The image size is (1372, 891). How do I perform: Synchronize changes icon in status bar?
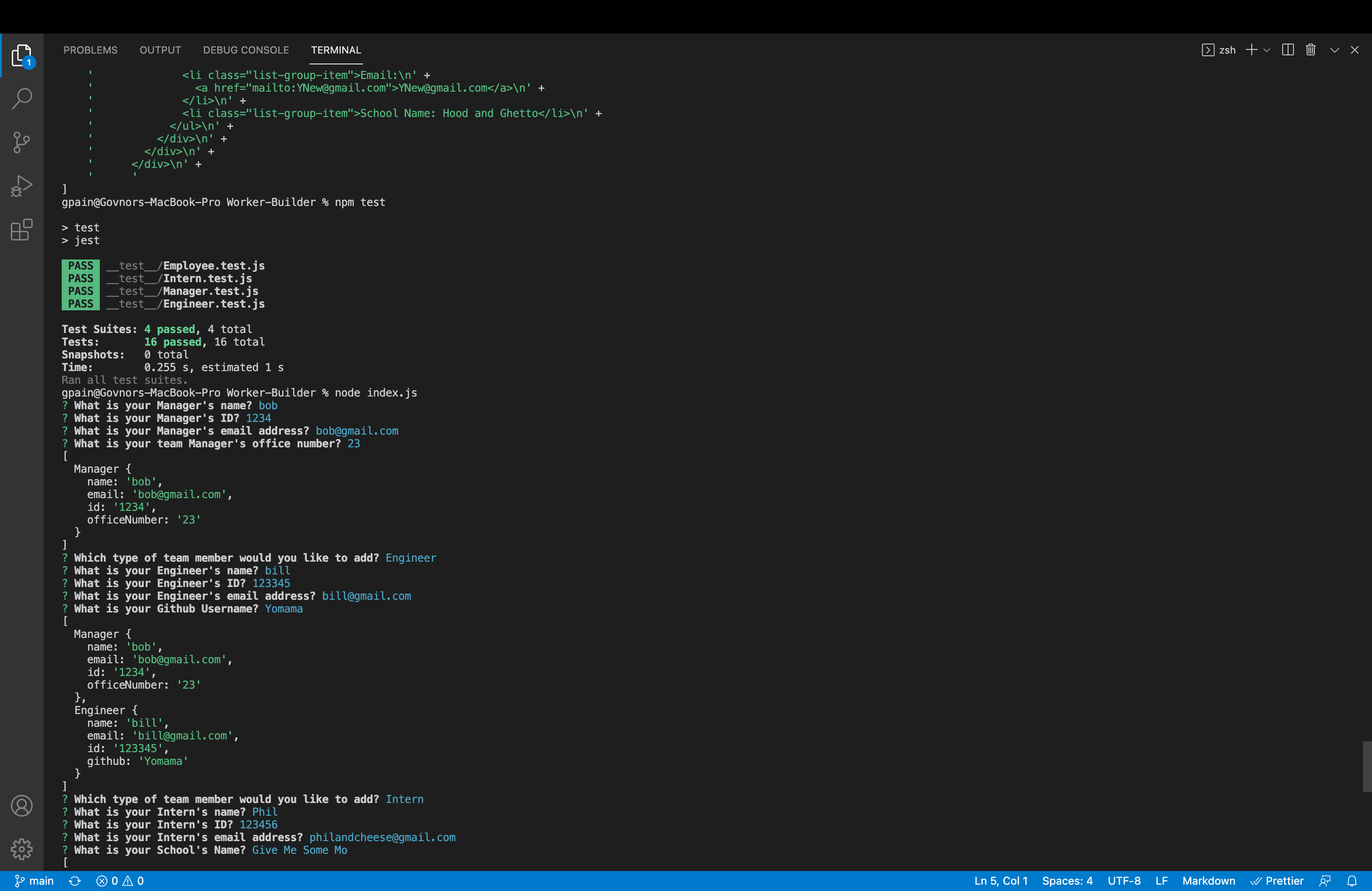coord(74,881)
